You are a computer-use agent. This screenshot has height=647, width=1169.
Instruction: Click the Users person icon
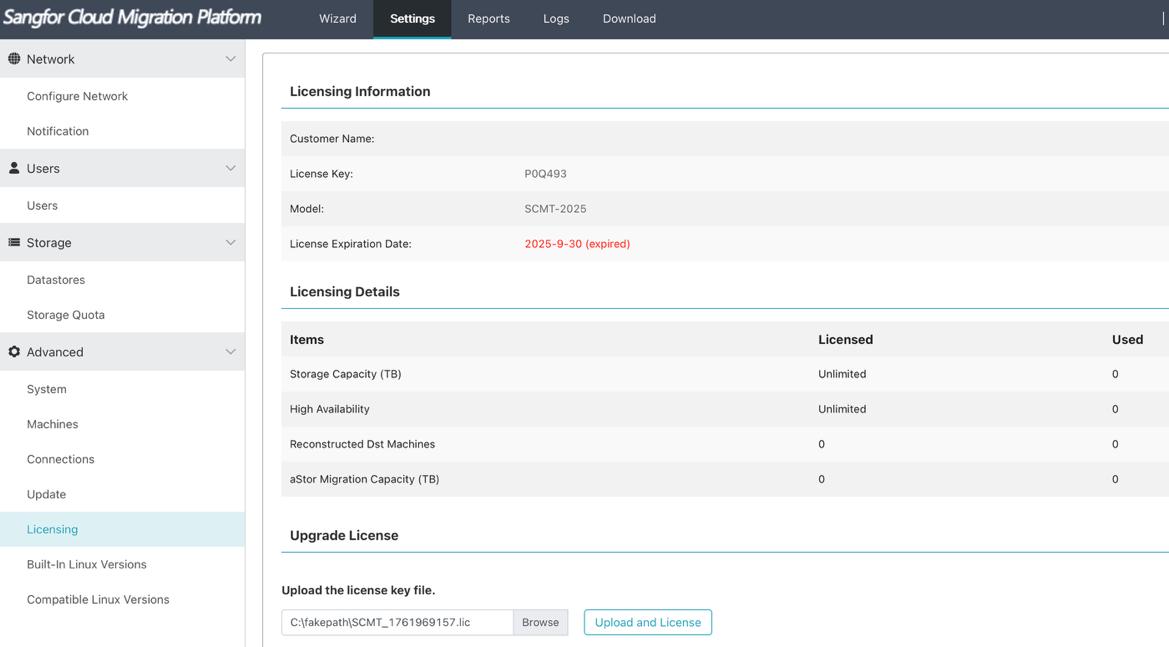point(14,168)
